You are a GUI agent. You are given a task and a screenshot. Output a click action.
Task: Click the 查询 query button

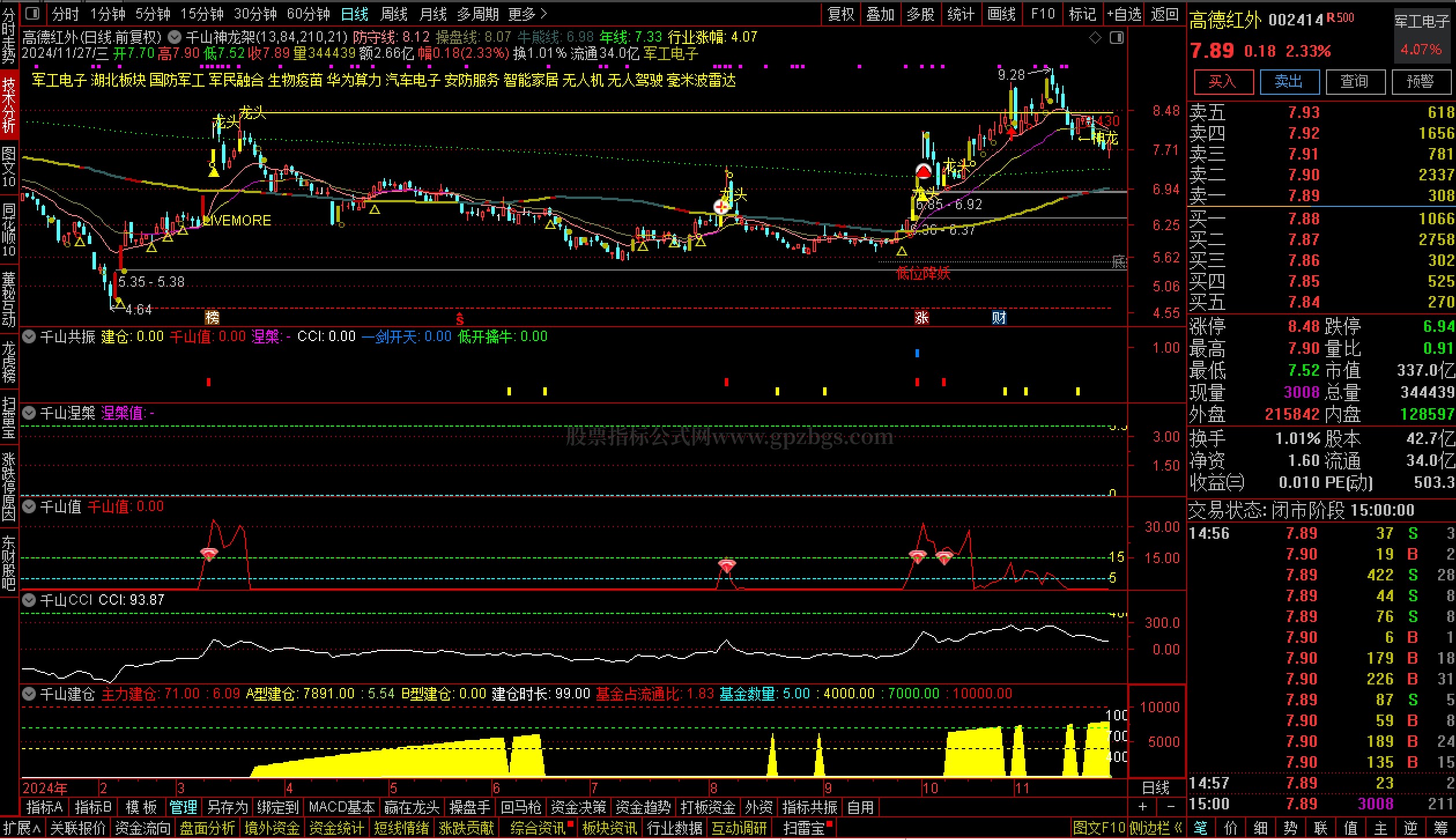(1355, 82)
